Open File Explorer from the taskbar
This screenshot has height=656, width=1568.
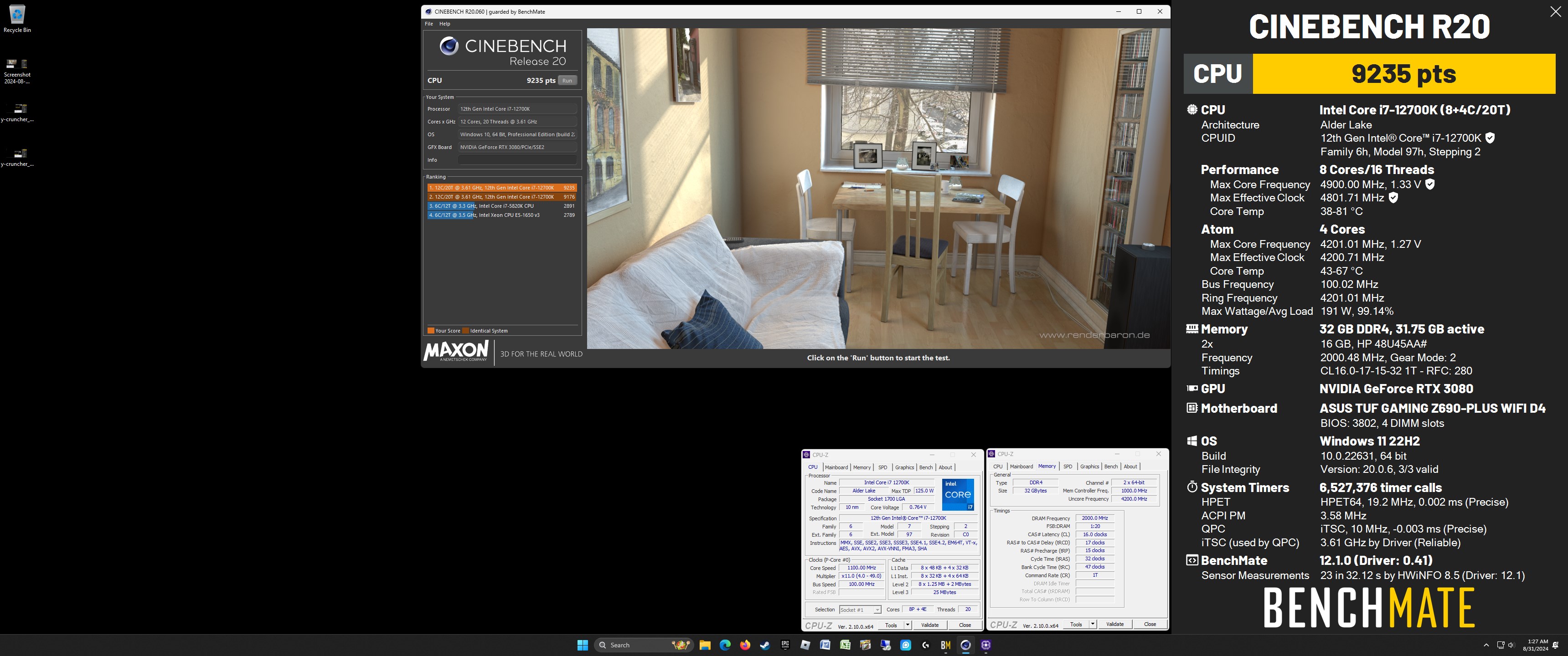705,645
